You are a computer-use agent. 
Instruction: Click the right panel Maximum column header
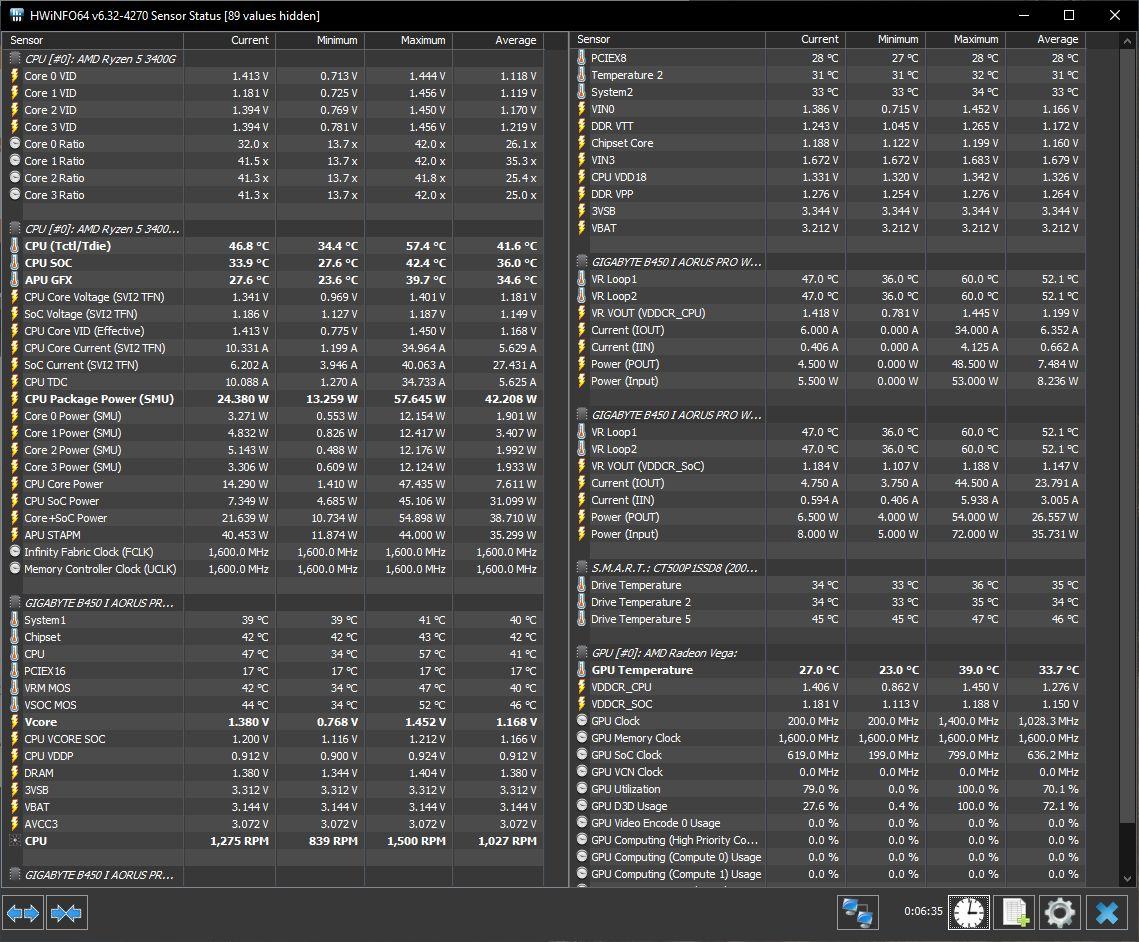click(x=965, y=39)
